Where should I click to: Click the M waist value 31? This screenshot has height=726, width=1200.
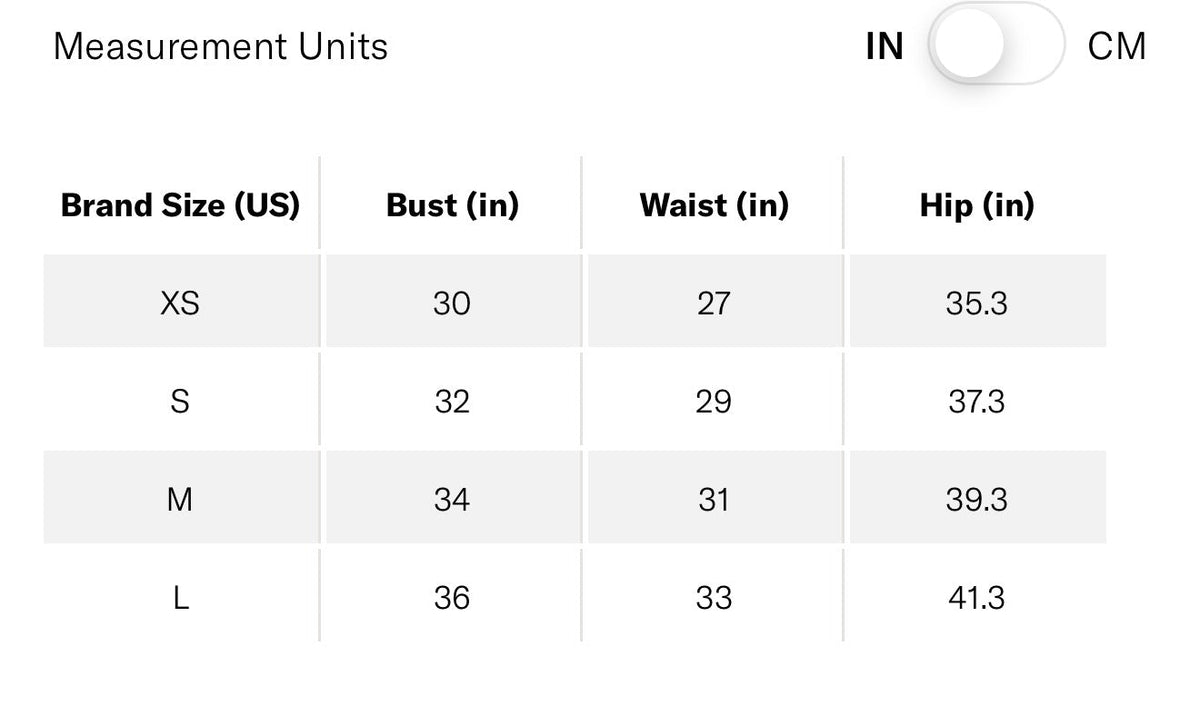[x=714, y=500]
